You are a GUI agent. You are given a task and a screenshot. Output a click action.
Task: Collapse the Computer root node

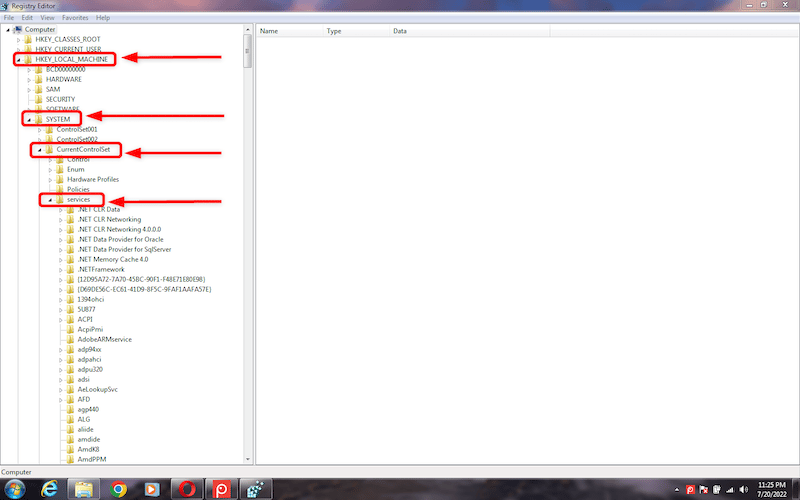click(8, 30)
